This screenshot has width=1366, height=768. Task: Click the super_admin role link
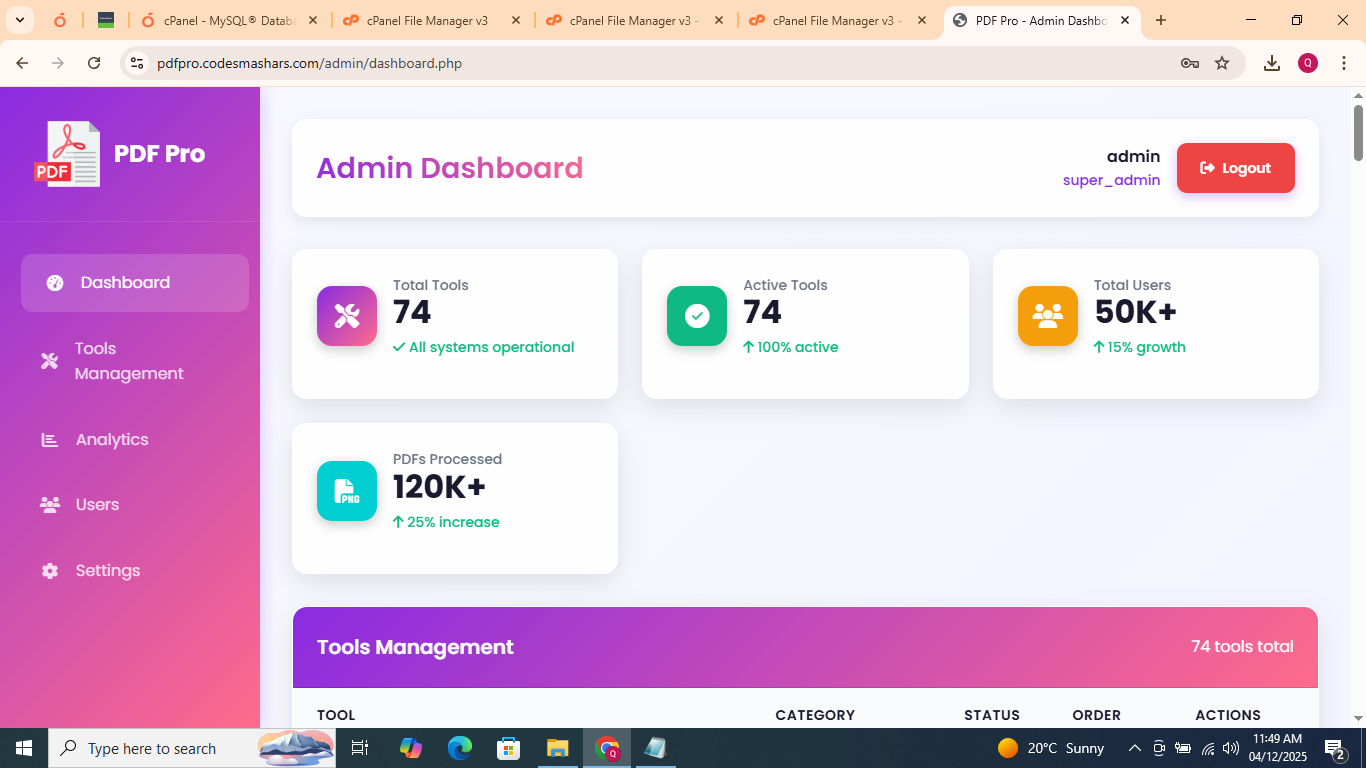(1111, 180)
